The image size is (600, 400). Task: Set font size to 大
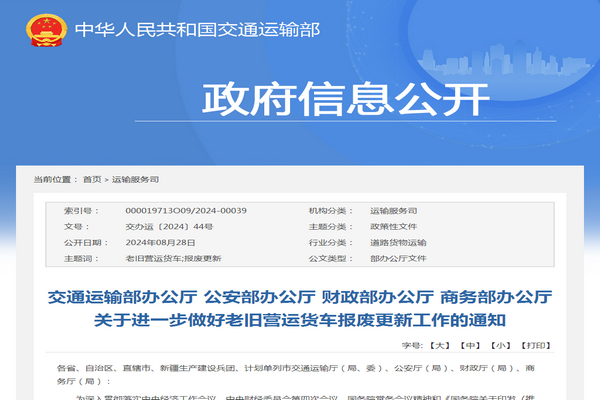point(440,344)
